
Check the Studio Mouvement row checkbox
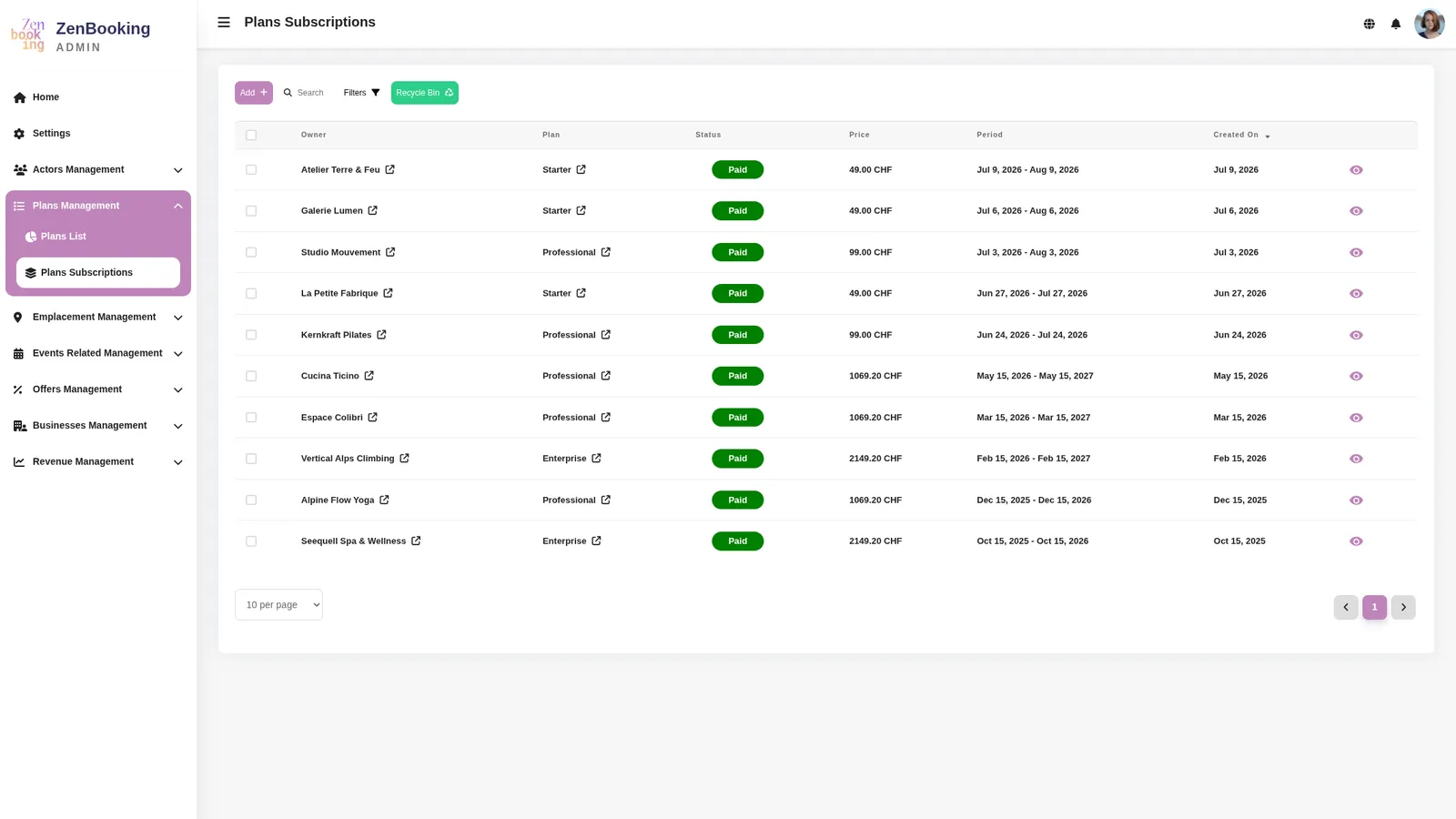point(251,252)
